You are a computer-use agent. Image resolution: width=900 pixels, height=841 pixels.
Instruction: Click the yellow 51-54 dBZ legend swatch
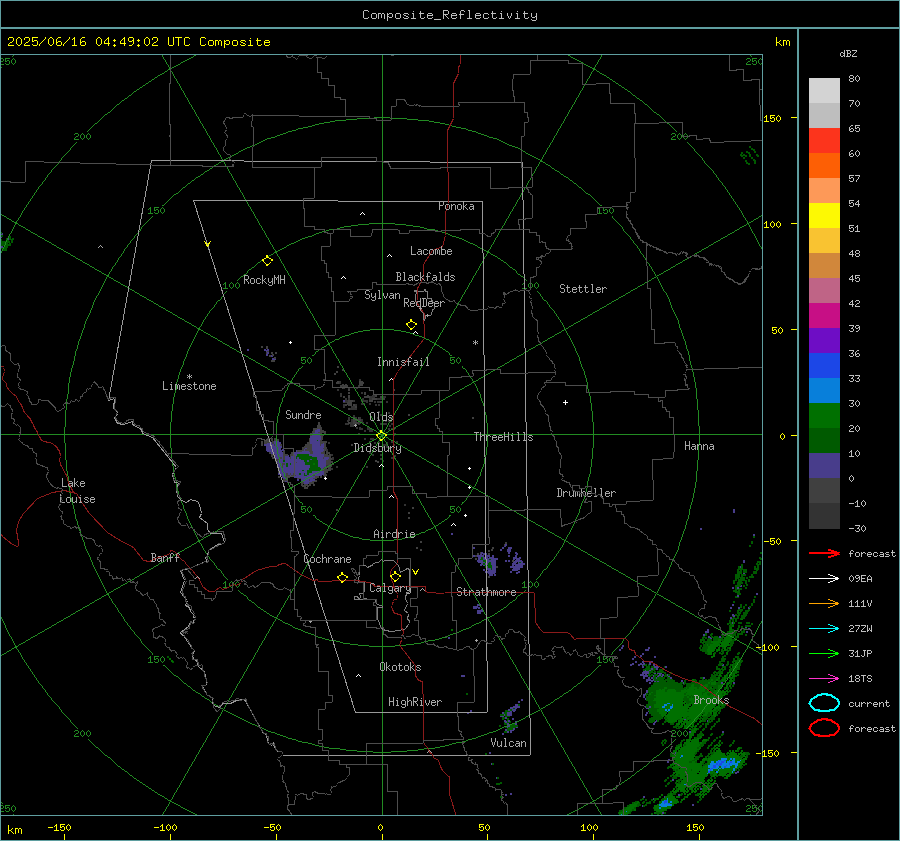tap(824, 216)
